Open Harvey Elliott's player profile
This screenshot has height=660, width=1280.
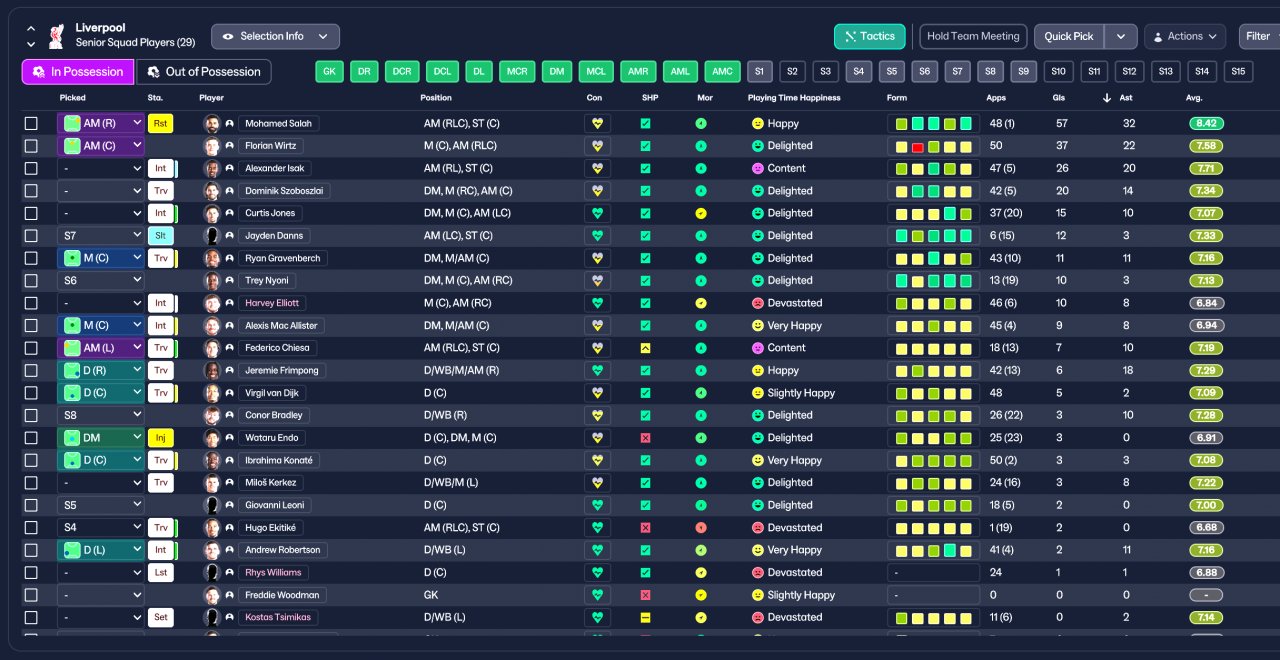(272, 303)
